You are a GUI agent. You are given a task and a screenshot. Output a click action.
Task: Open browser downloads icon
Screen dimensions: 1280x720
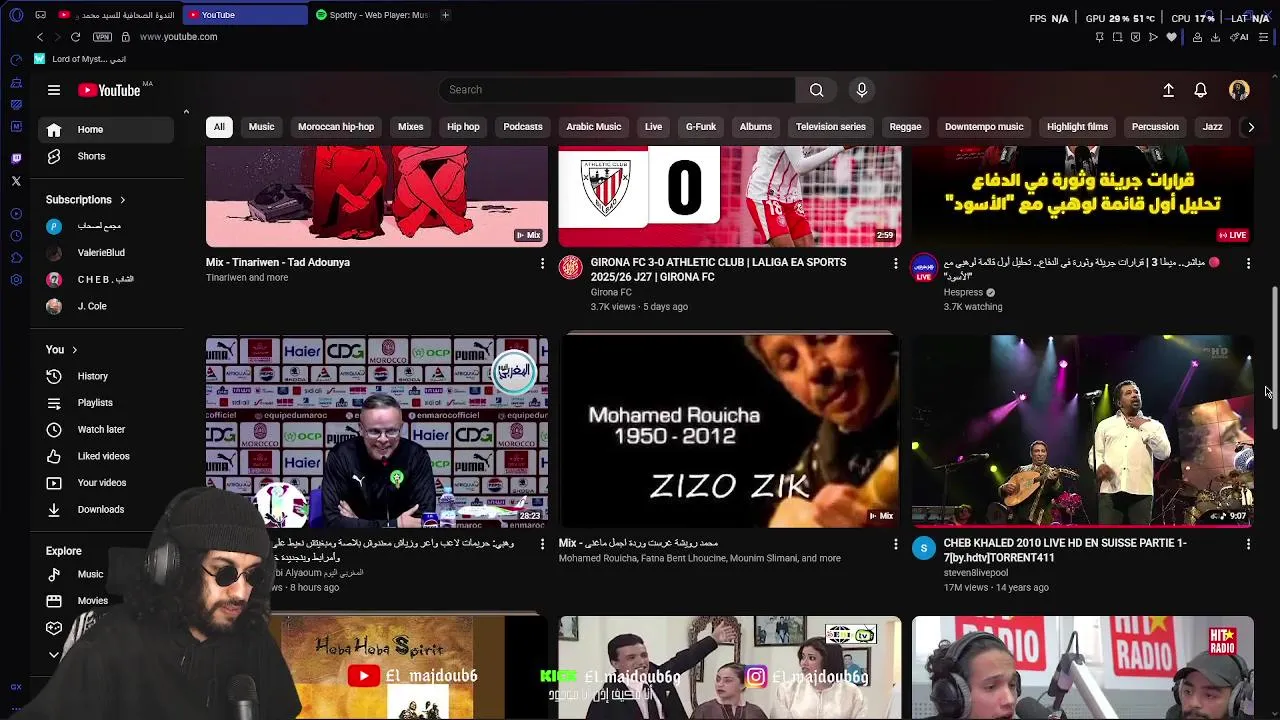1215,37
